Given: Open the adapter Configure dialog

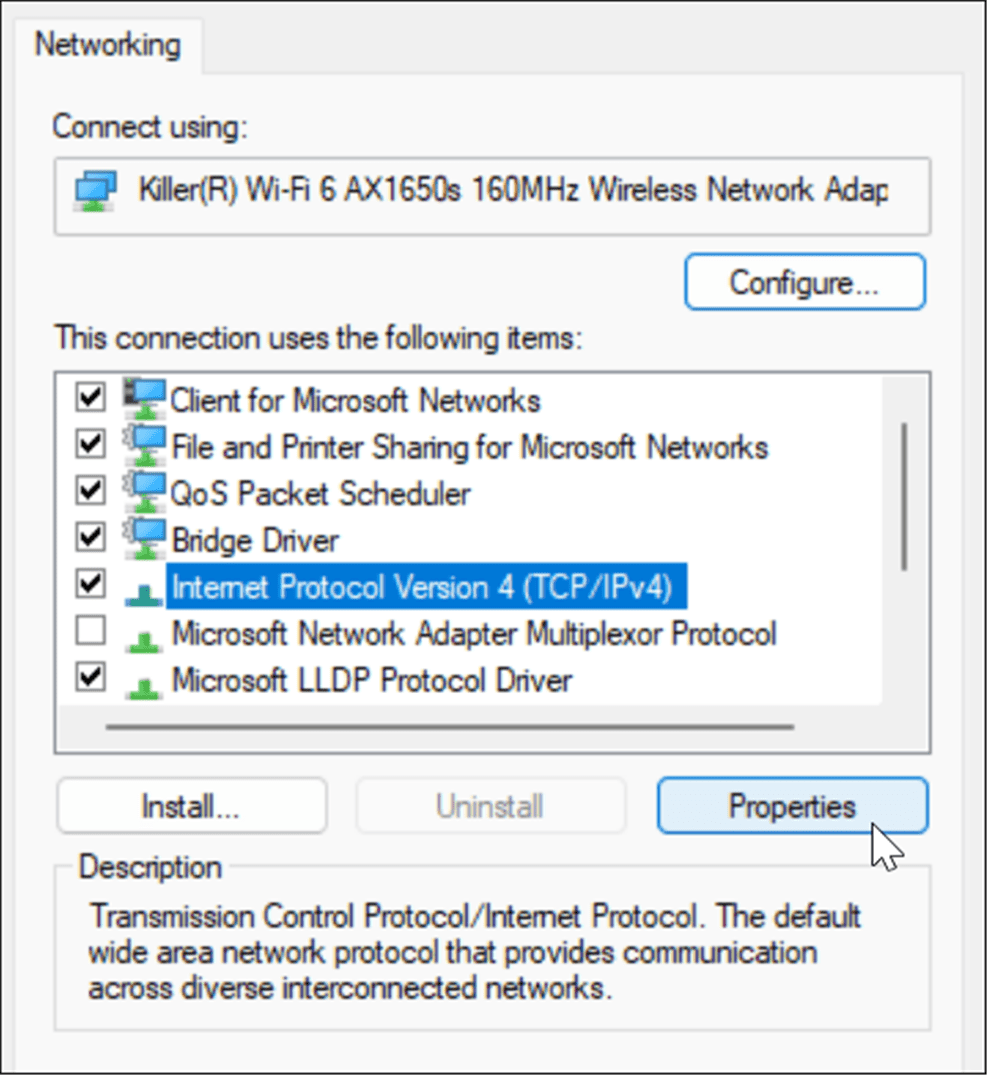Looking at the screenshot, I should tap(805, 282).
